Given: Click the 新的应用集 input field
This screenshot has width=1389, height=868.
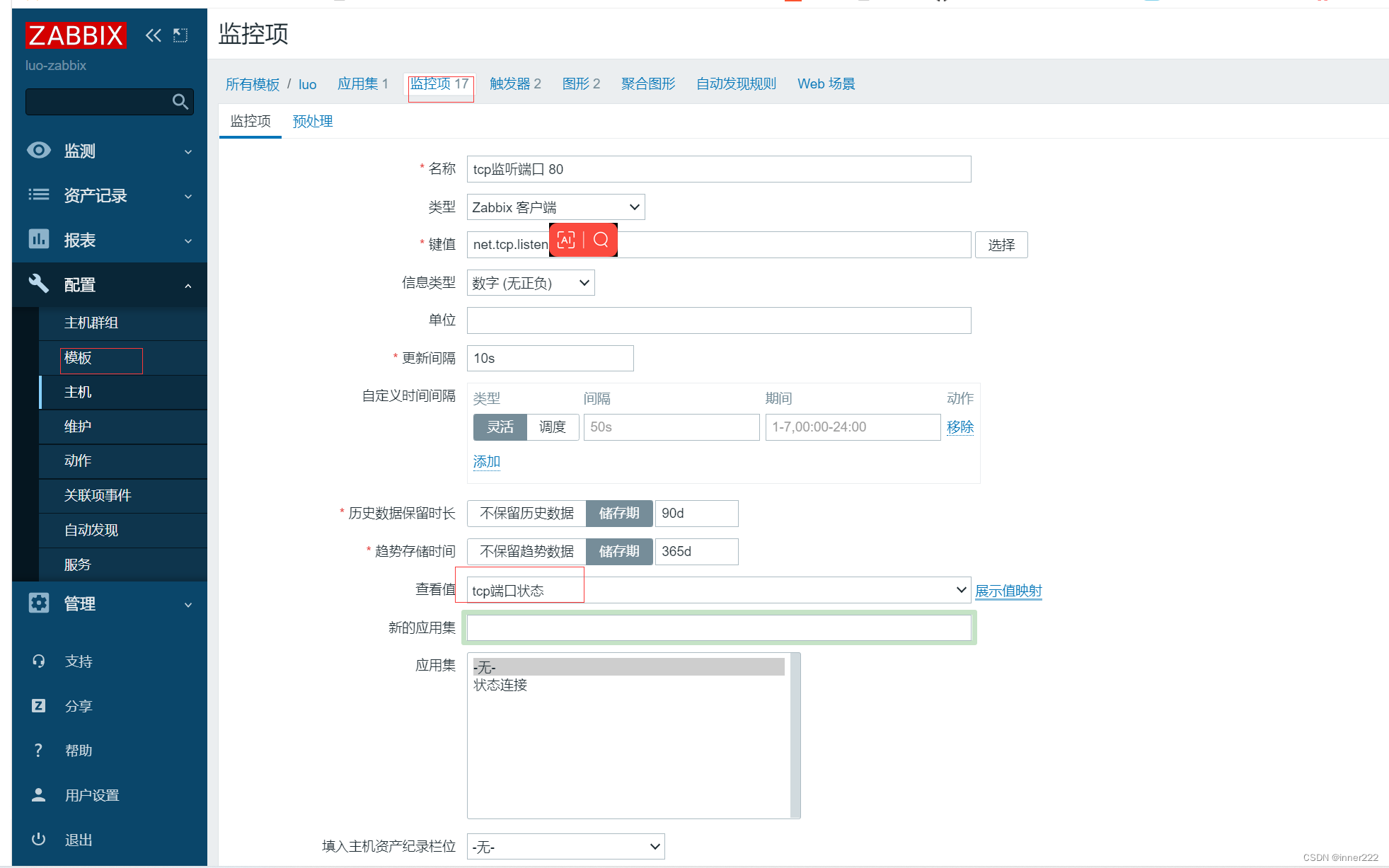Looking at the screenshot, I should point(719,628).
